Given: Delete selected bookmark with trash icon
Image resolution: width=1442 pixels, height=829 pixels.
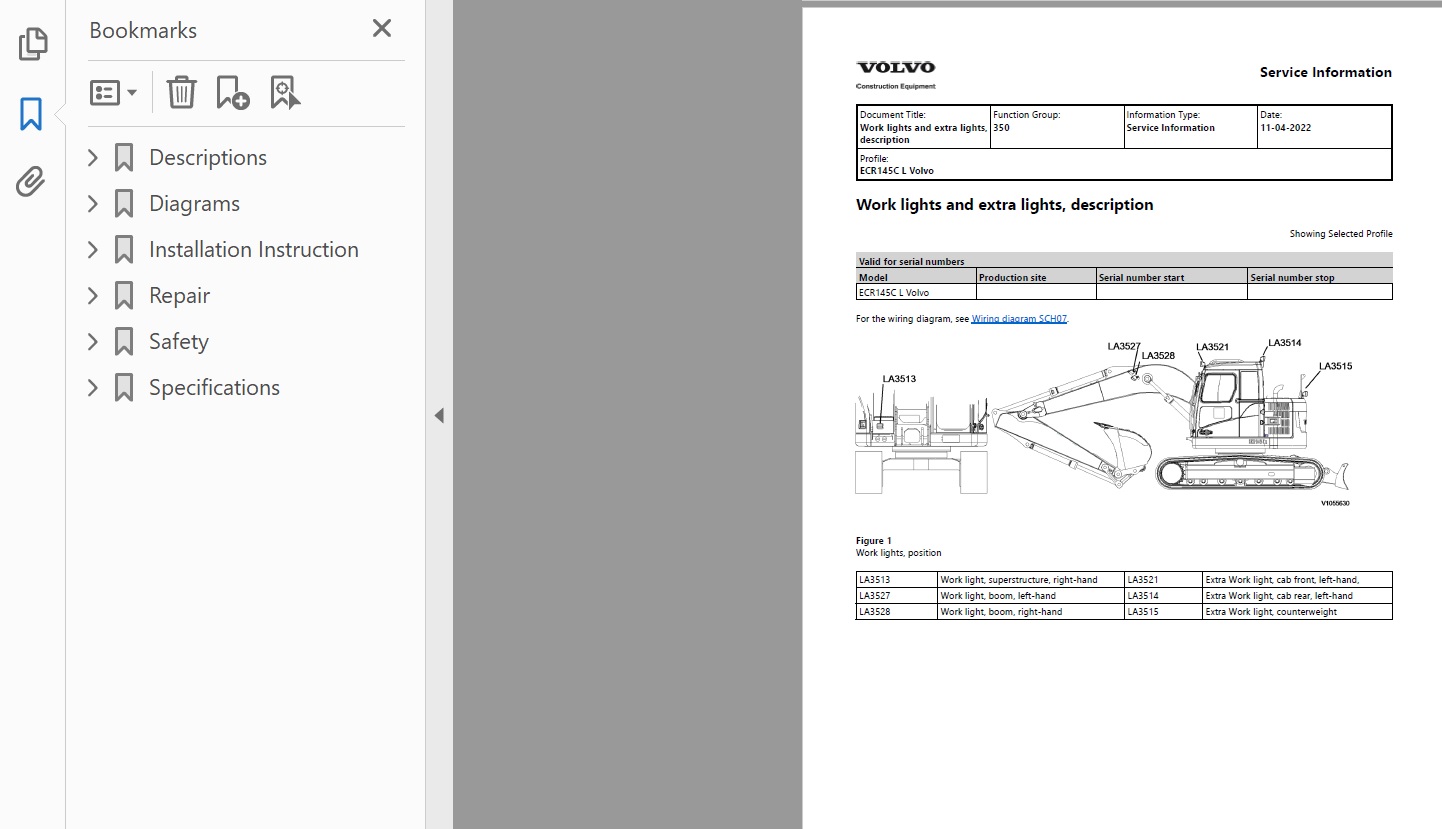Looking at the screenshot, I should 181,93.
